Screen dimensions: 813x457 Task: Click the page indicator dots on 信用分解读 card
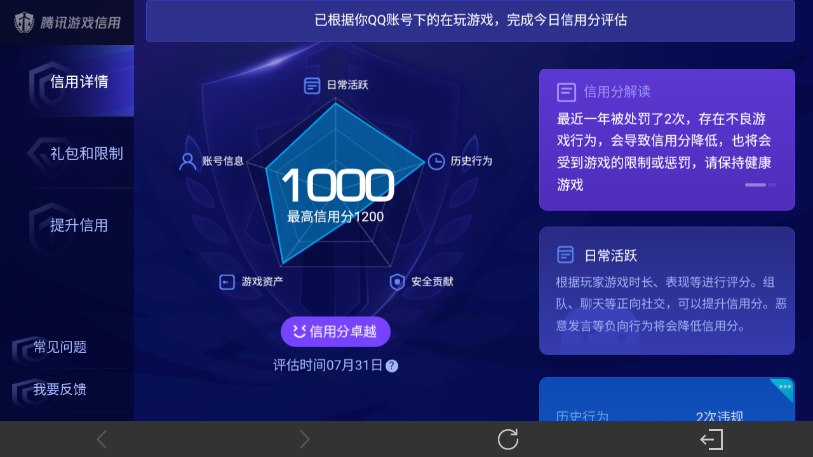coord(760,185)
